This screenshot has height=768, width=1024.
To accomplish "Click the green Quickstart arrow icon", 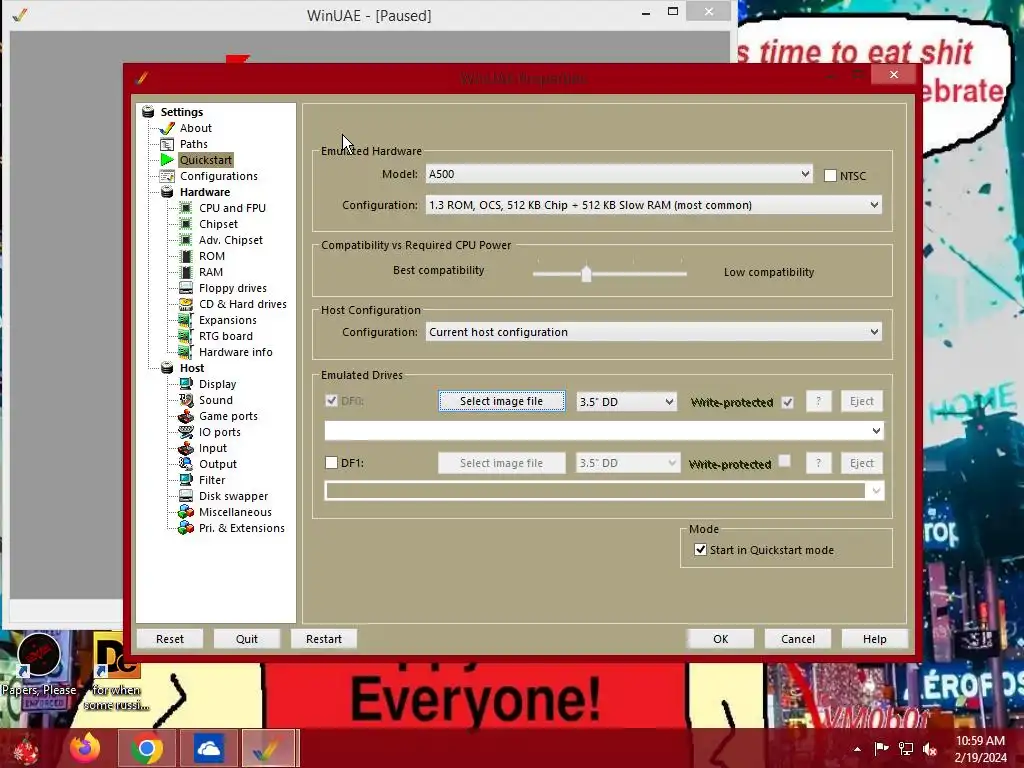I will click(x=167, y=160).
